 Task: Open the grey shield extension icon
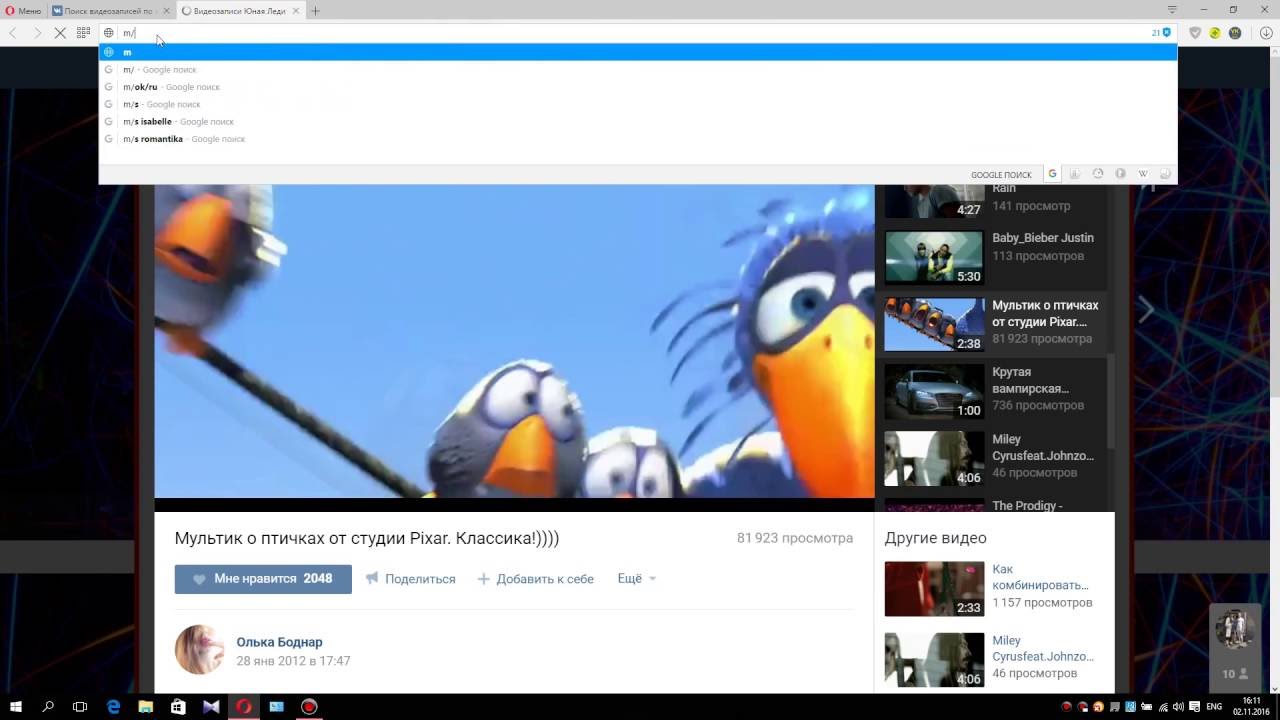[1195, 33]
